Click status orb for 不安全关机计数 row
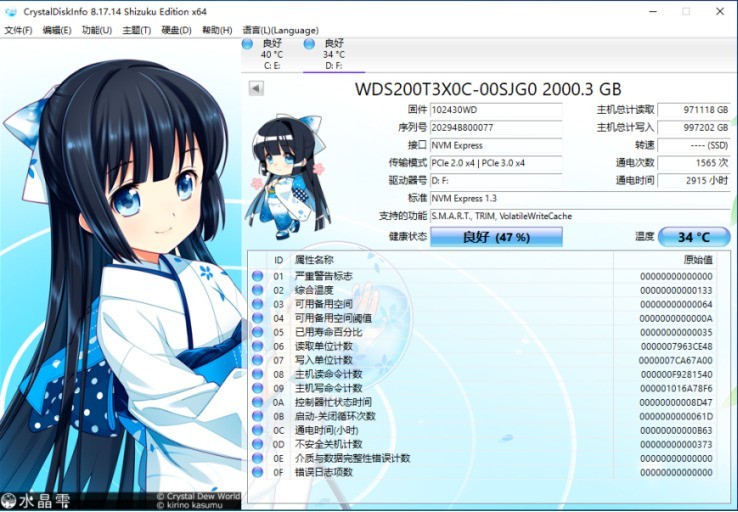This screenshot has width=738, height=512. pos(257,444)
